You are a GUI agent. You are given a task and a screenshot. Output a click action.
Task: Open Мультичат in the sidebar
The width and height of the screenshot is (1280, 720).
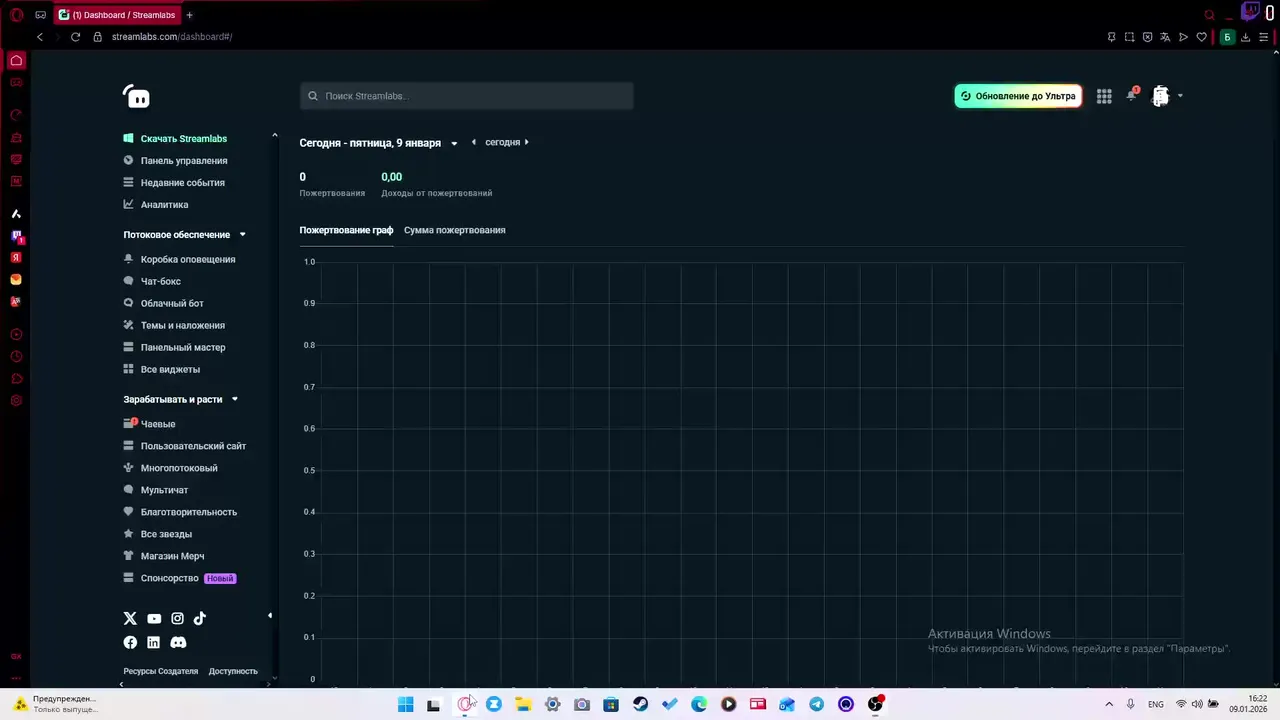(156, 490)
